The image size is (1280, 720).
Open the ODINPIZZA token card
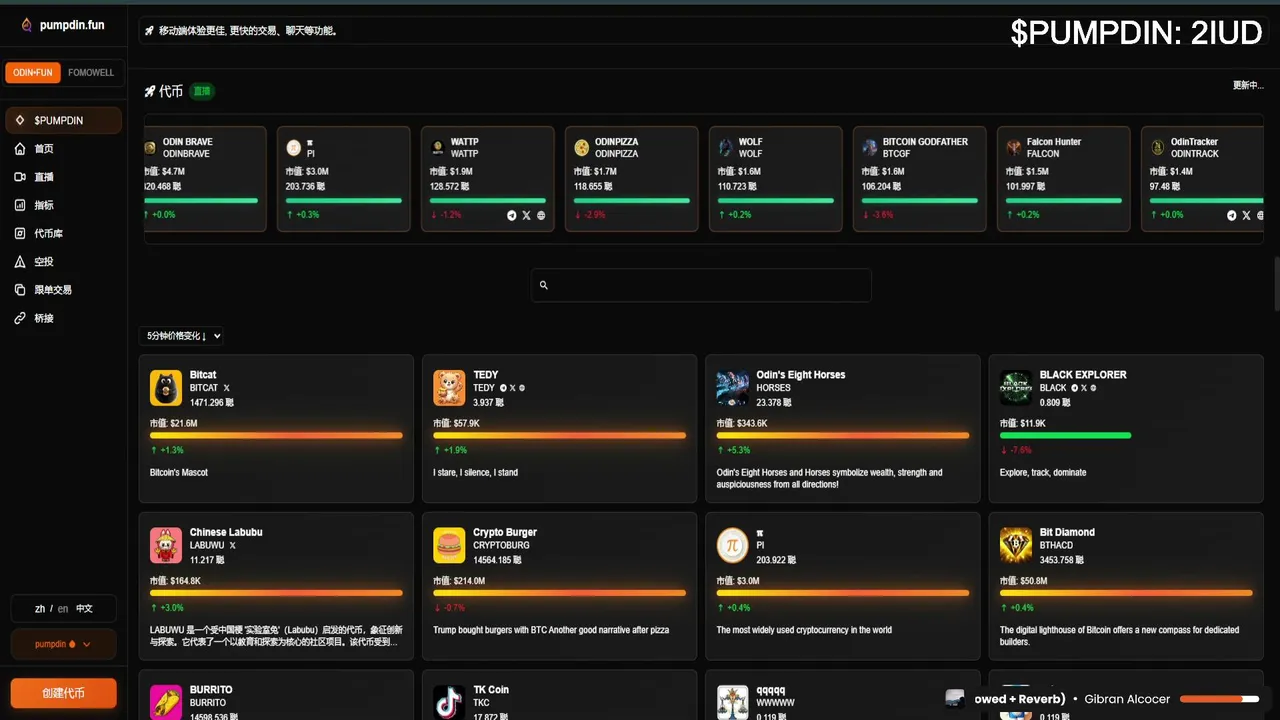(x=631, y=179)
